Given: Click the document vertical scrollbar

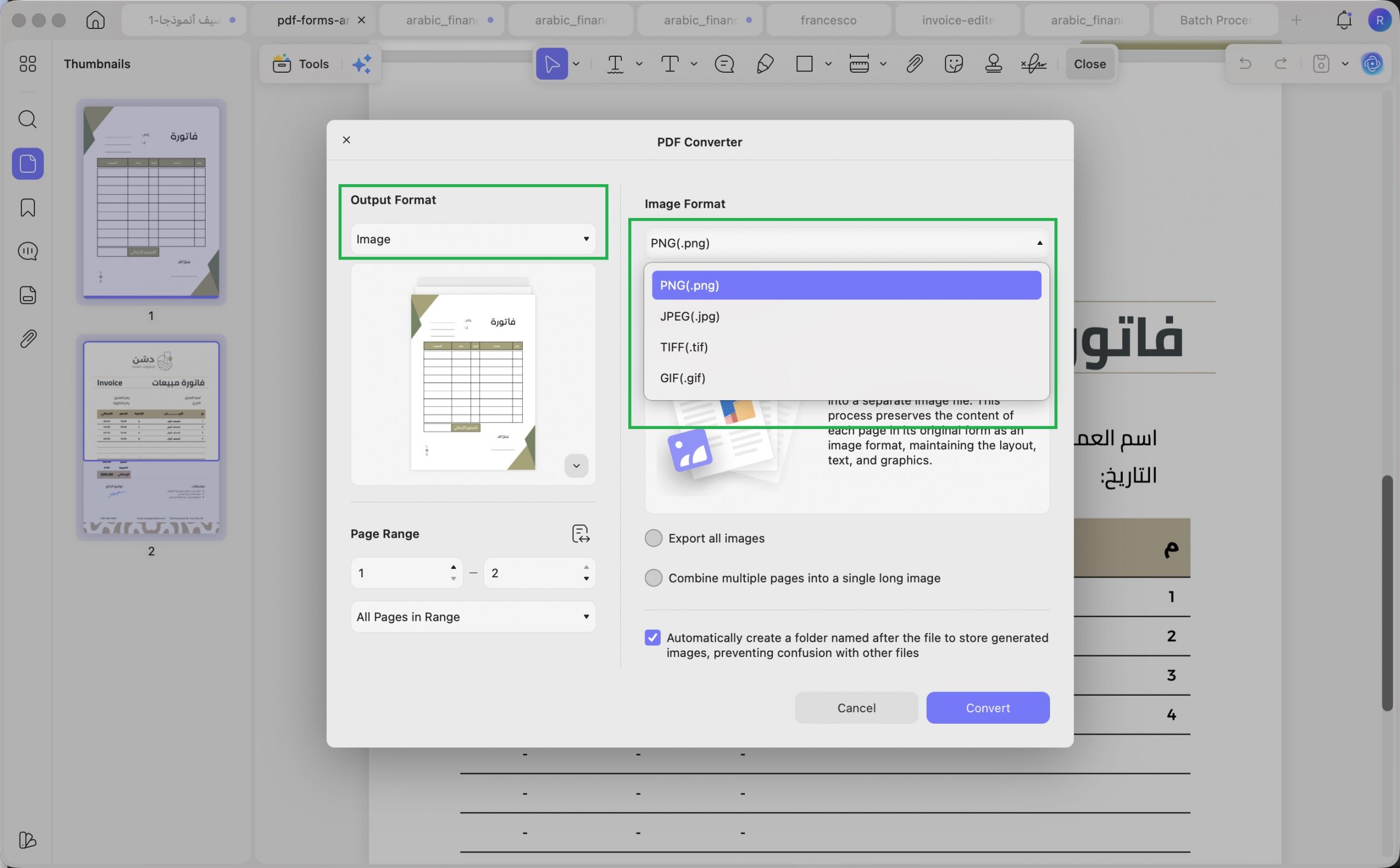Looking at the screenshot, I should click(1387, 593).
